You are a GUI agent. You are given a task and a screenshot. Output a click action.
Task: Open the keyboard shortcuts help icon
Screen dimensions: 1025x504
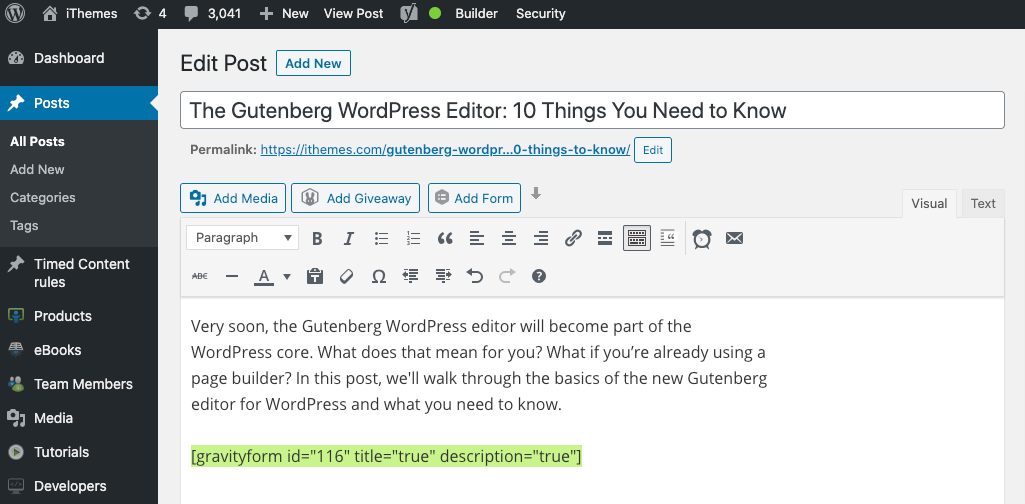(539, 277)
